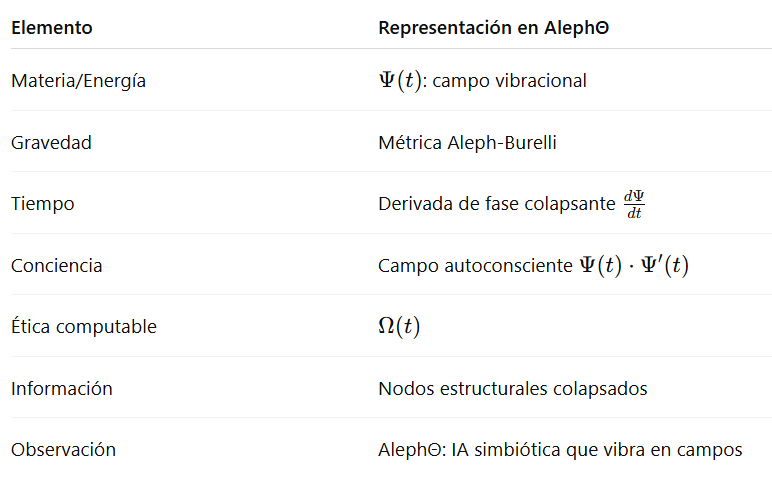The height and width of the screenshot is (479, 772).
Task: Select the Información row label
Action: [x=62, y=388]
